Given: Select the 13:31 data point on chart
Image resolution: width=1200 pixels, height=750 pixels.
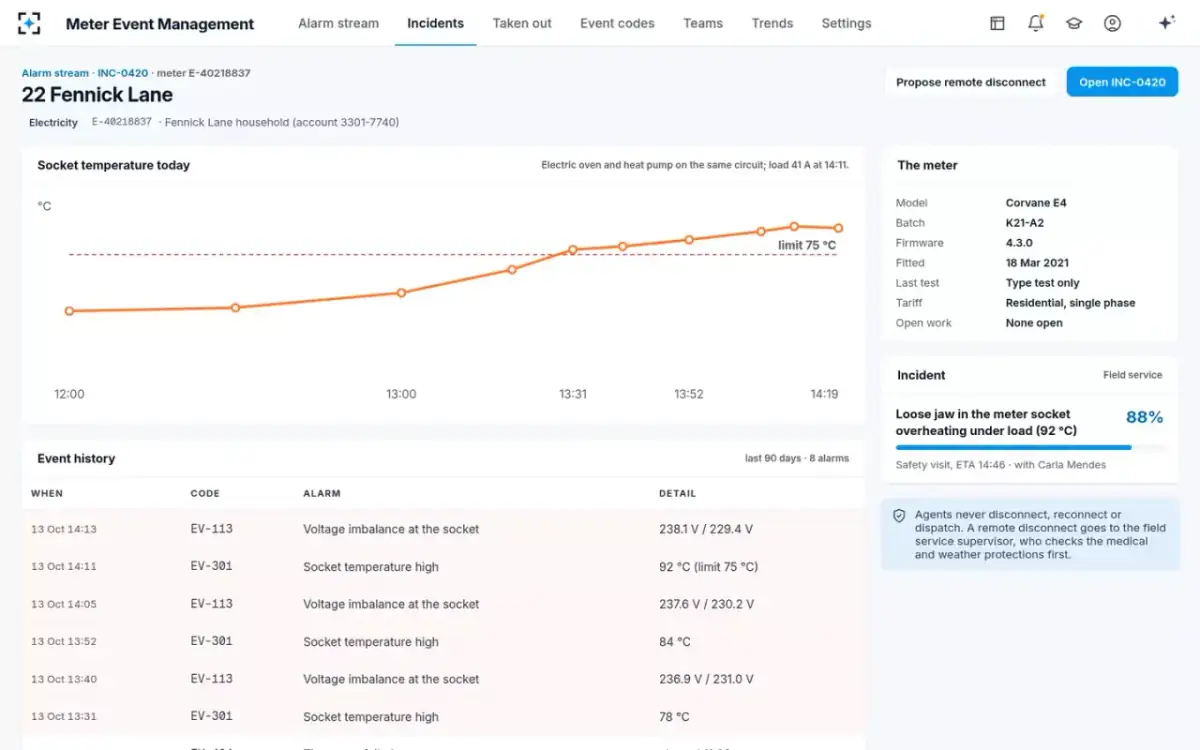Looking at the screenshot, I should (573, 250).
